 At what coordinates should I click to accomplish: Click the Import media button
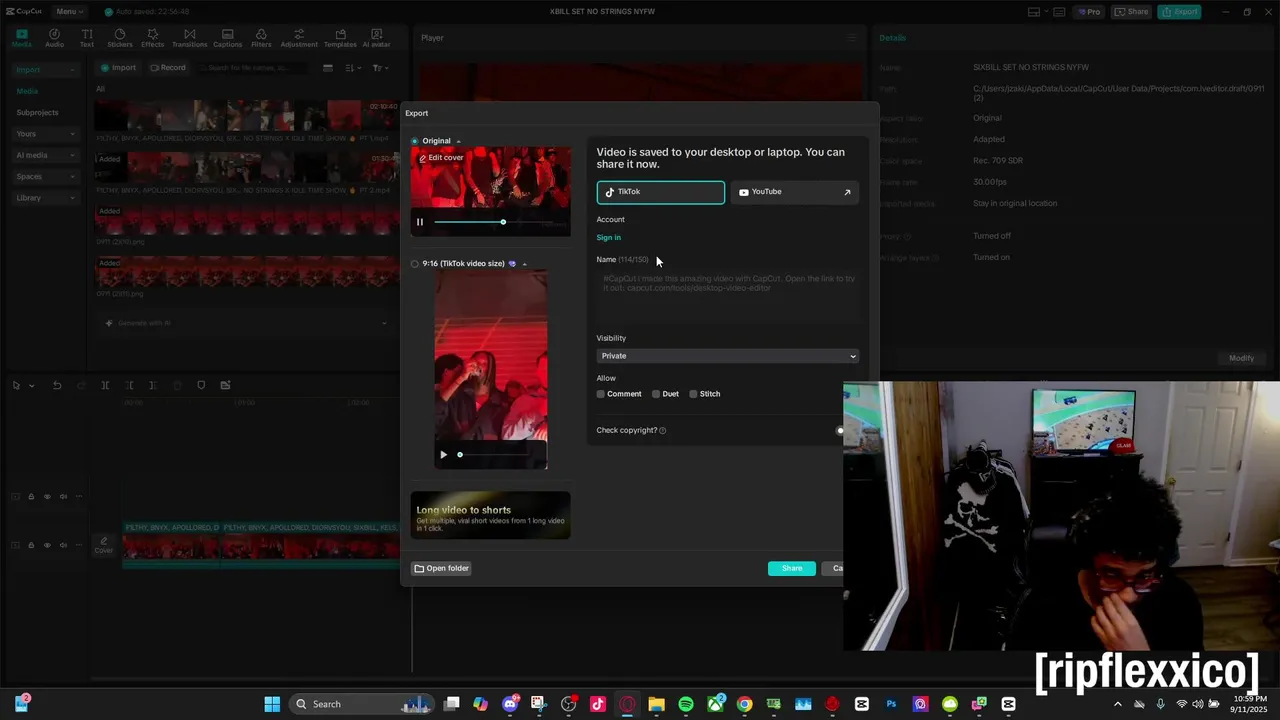click(x=118, y=68)
